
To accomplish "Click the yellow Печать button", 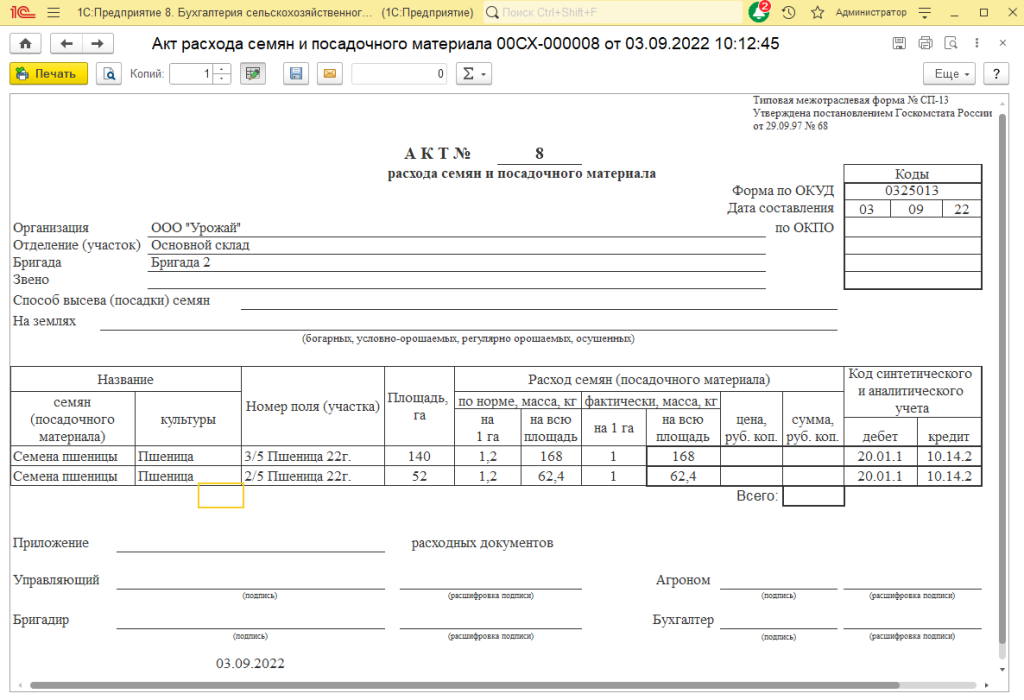I will pyautogui.click(x=49, y=74).
